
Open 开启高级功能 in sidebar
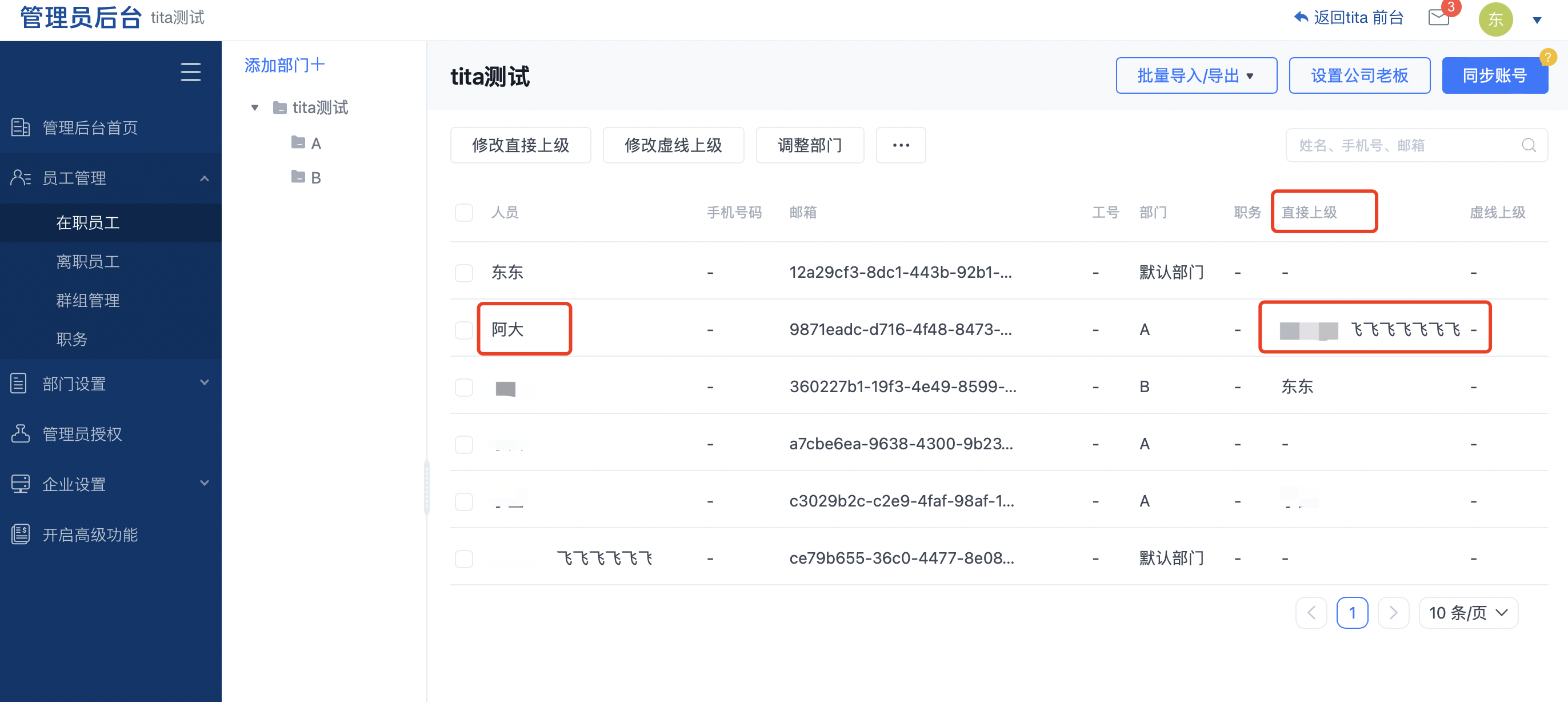[111, 534]
